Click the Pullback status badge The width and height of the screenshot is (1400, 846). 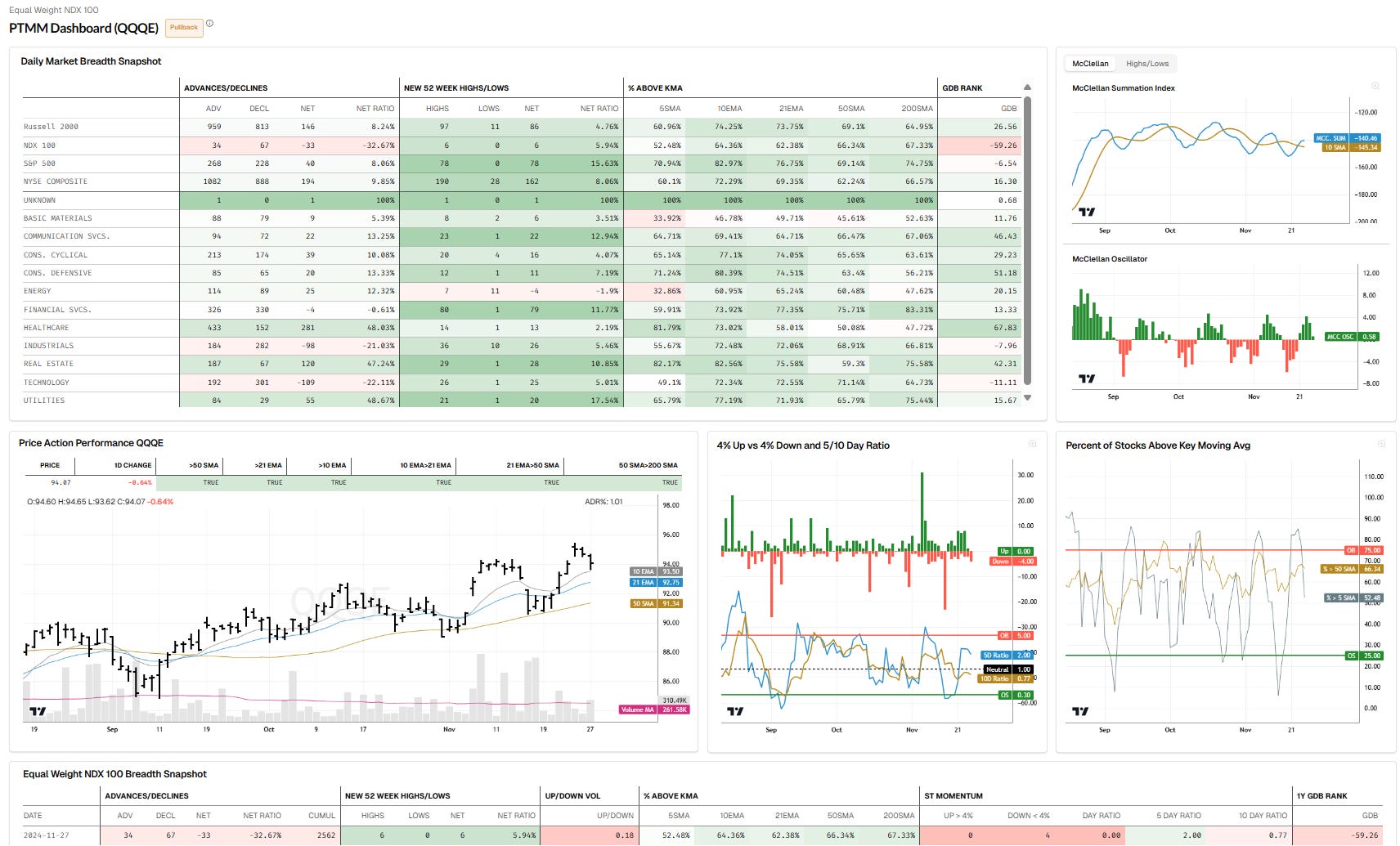[x=184, y=28]
